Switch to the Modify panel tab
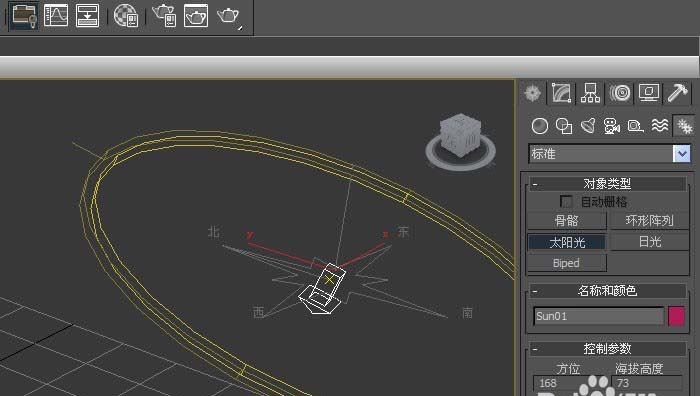The height and width of the screenshot is (396, 700). click(562, 93)
